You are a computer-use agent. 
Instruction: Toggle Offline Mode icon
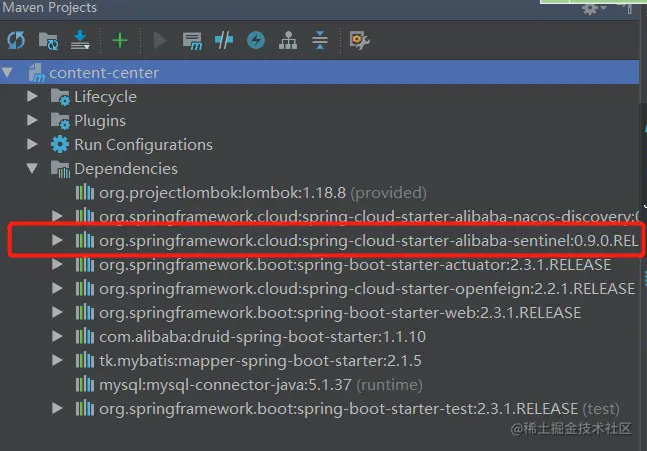(x=224, y=40)
